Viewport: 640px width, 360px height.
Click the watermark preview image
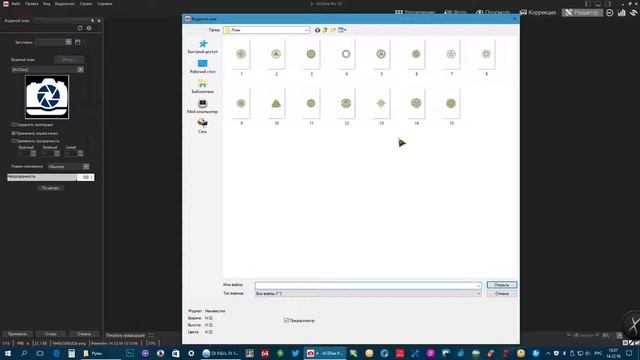point(47,97)
